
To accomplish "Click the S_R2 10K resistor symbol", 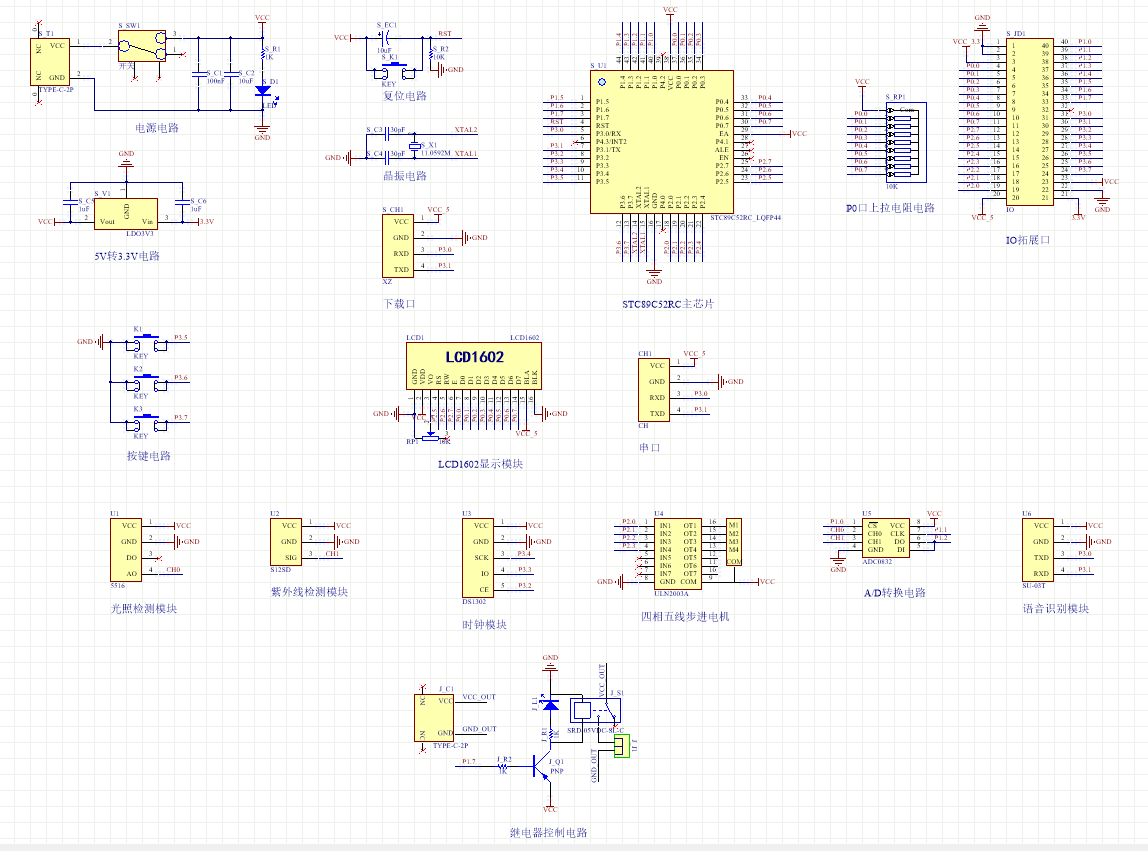I will coord(431,53).
